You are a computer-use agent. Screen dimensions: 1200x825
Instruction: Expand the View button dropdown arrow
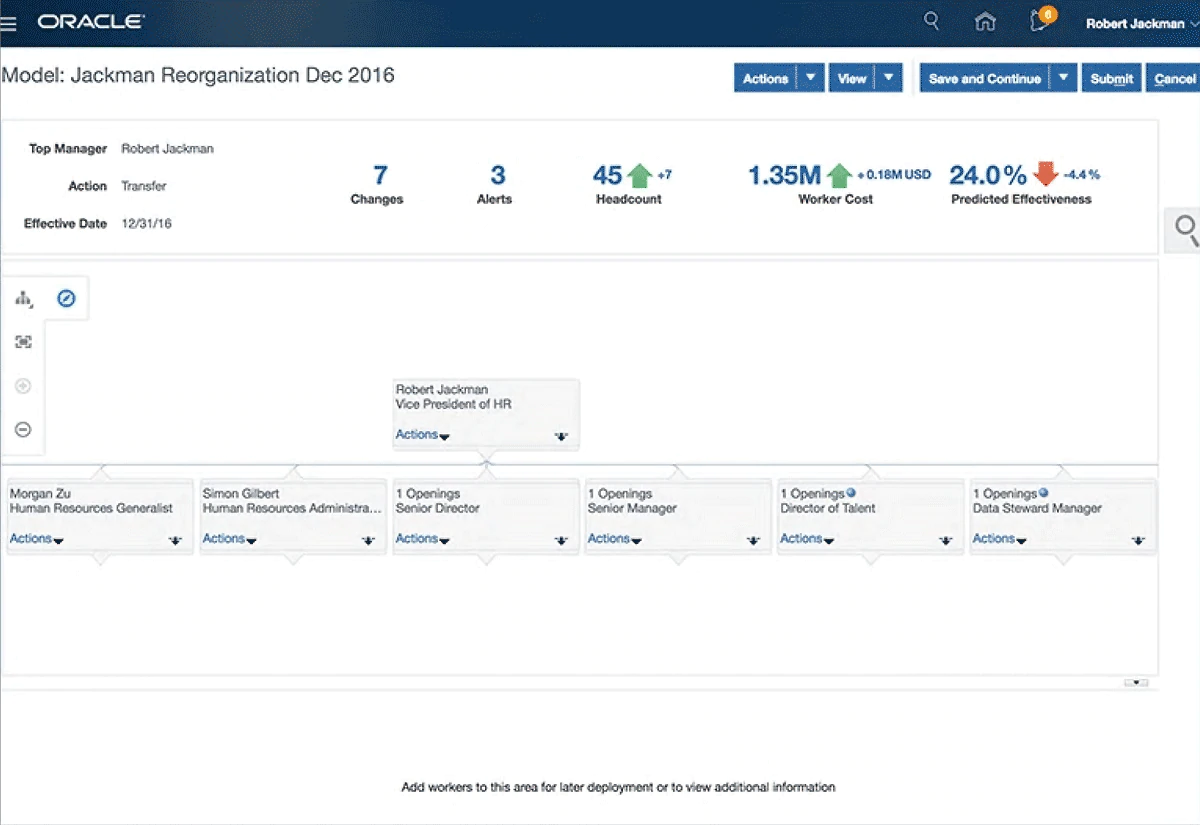[888, 79]
